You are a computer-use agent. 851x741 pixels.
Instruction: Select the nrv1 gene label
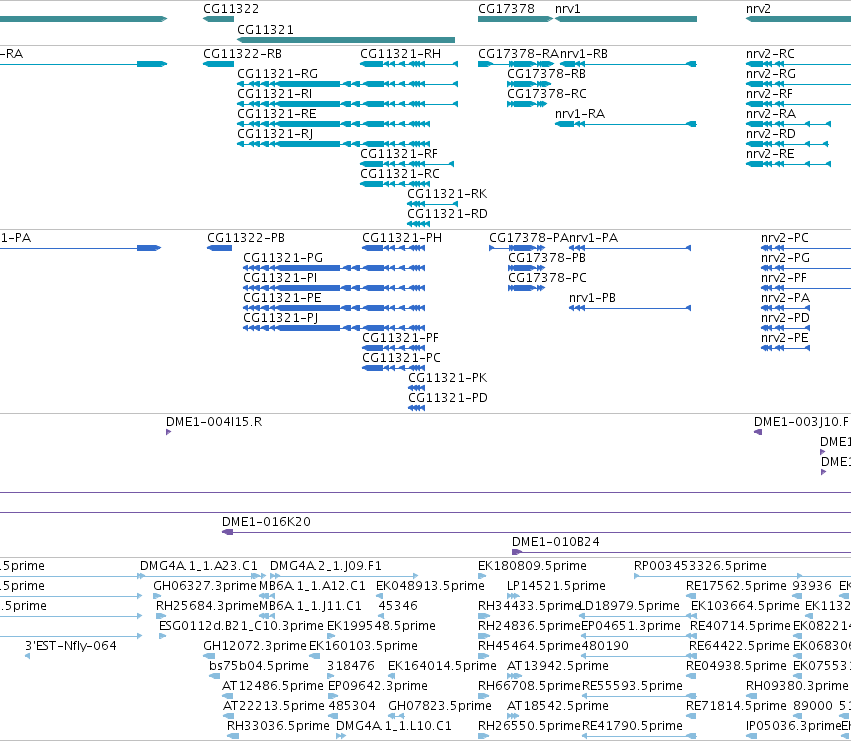567,9
